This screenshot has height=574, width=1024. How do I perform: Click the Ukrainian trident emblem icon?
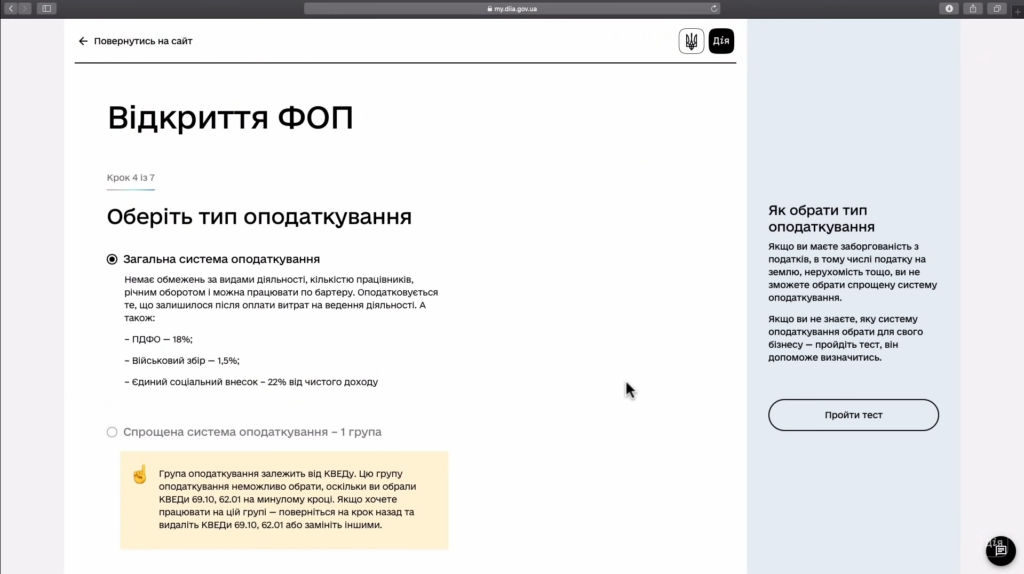[x=691, y=41]
